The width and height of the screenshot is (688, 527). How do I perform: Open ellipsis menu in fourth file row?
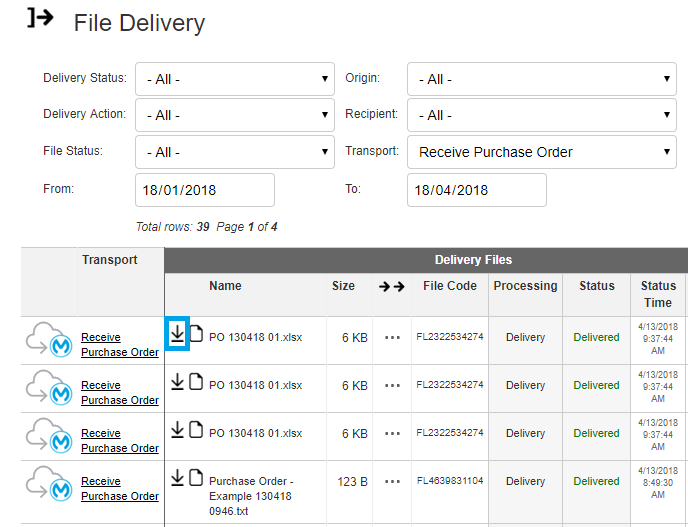click(x=392, y=482)
